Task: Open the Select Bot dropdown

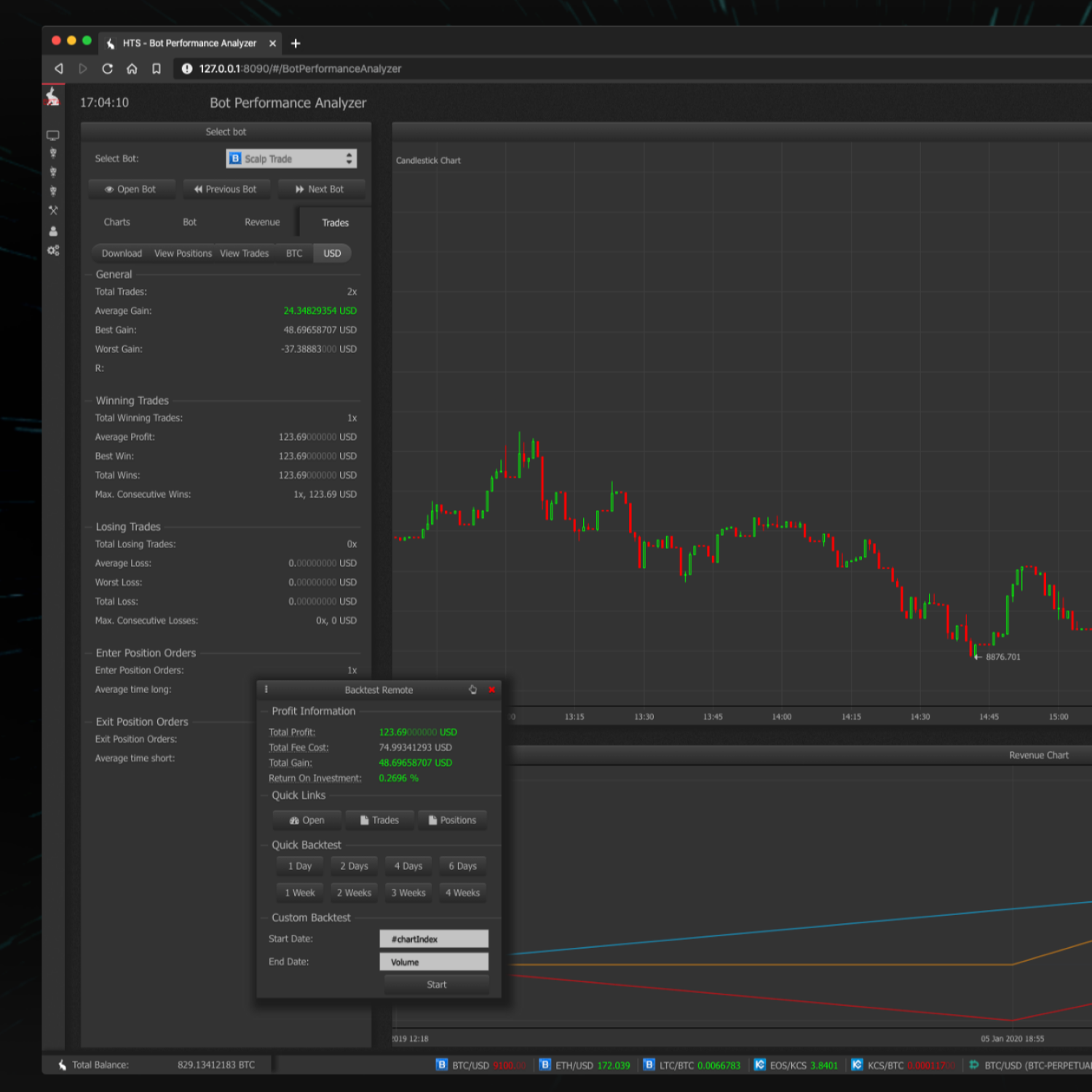Action: coord(291,159)
